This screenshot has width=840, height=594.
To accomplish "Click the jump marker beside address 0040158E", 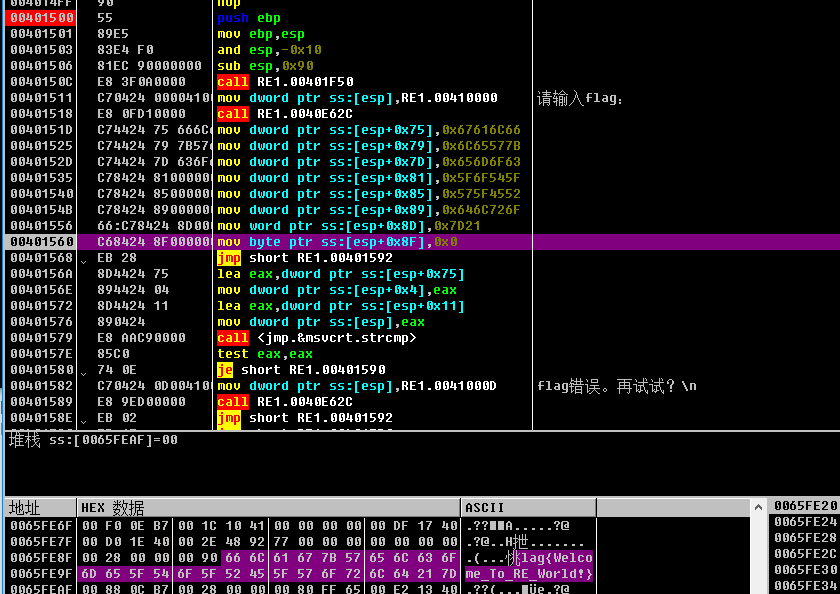I will click(x=84, y=419).
